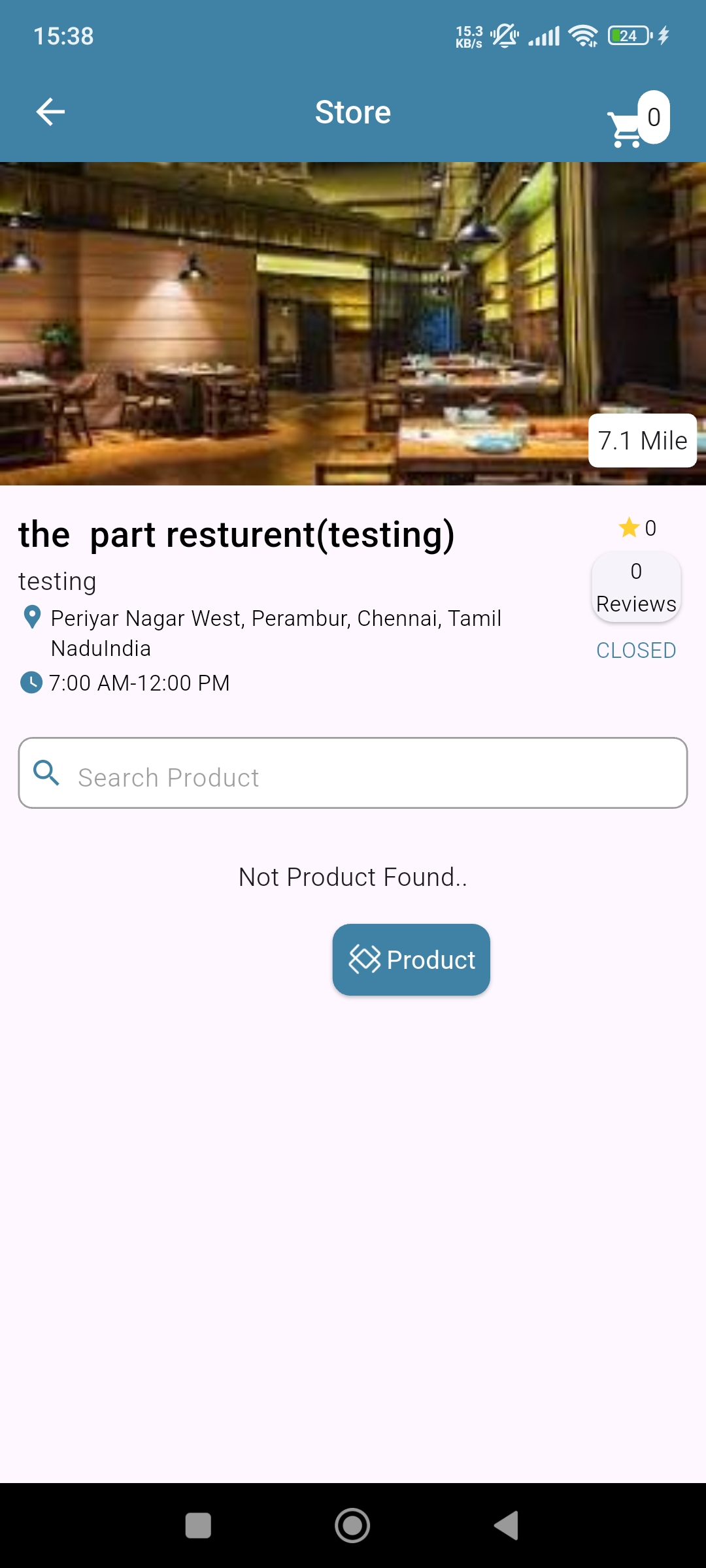Tap the yellow star rating icon
The width and height of the screenshot is (706, 1568).
629,527
